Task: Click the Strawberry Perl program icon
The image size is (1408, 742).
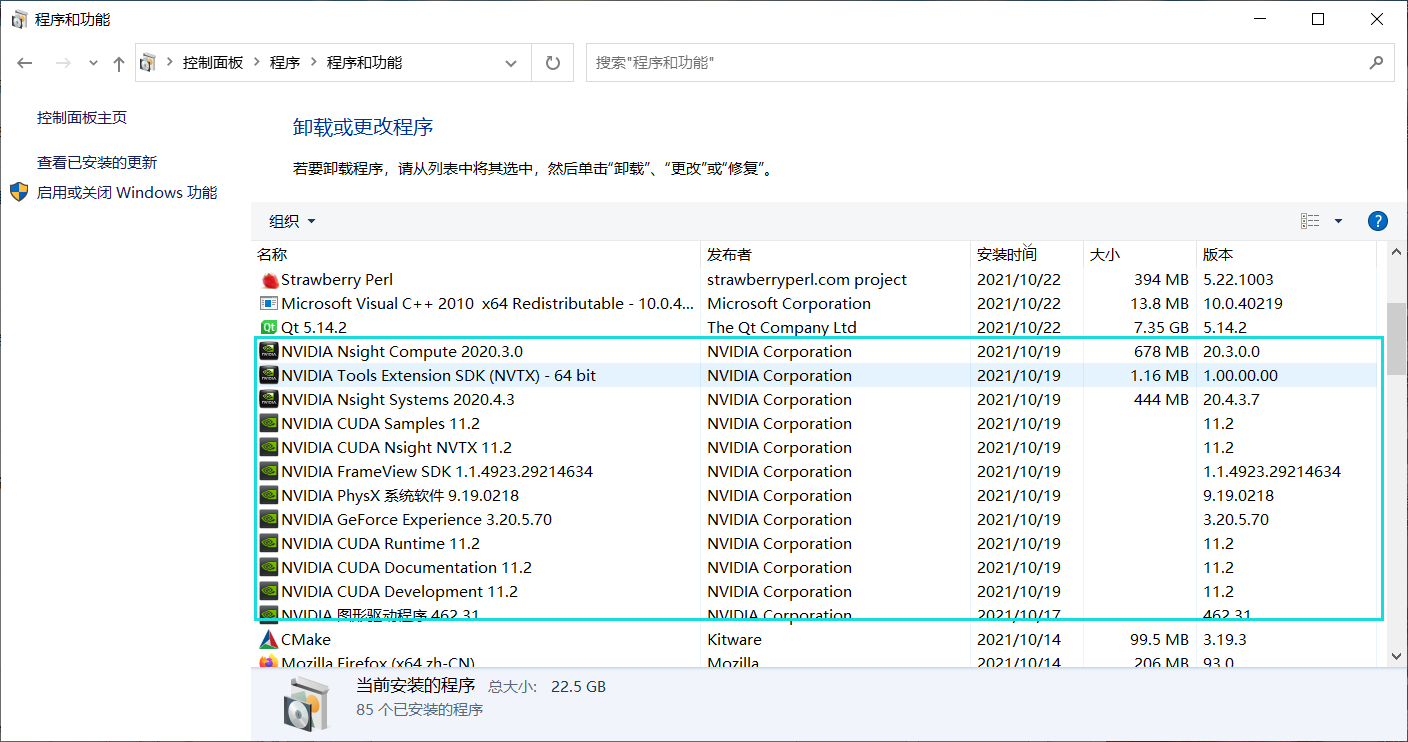Action: click(x=269, y=280)
